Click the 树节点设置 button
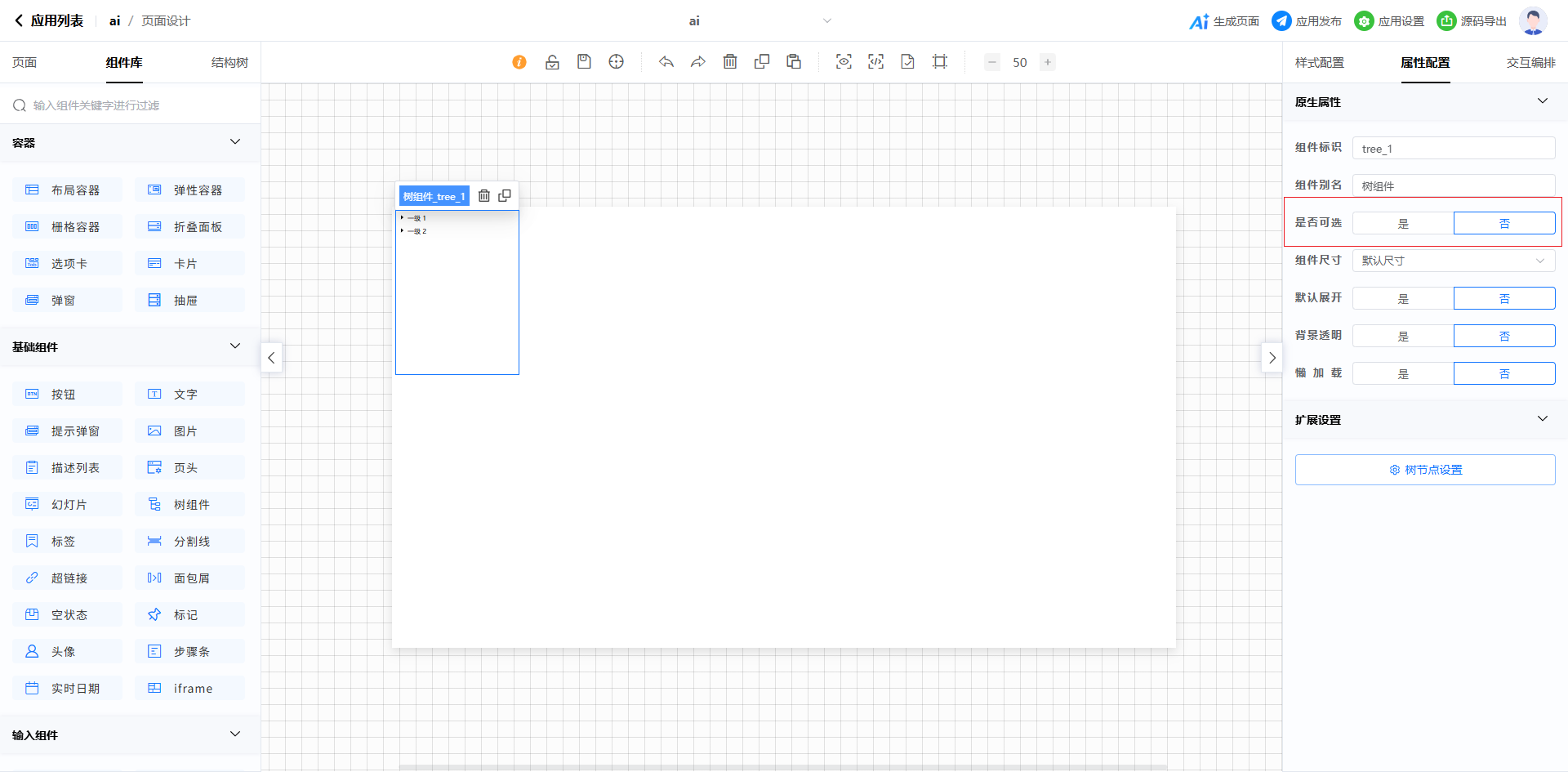The width and height of the screenshot is (1568, 772). point(1425,470)
